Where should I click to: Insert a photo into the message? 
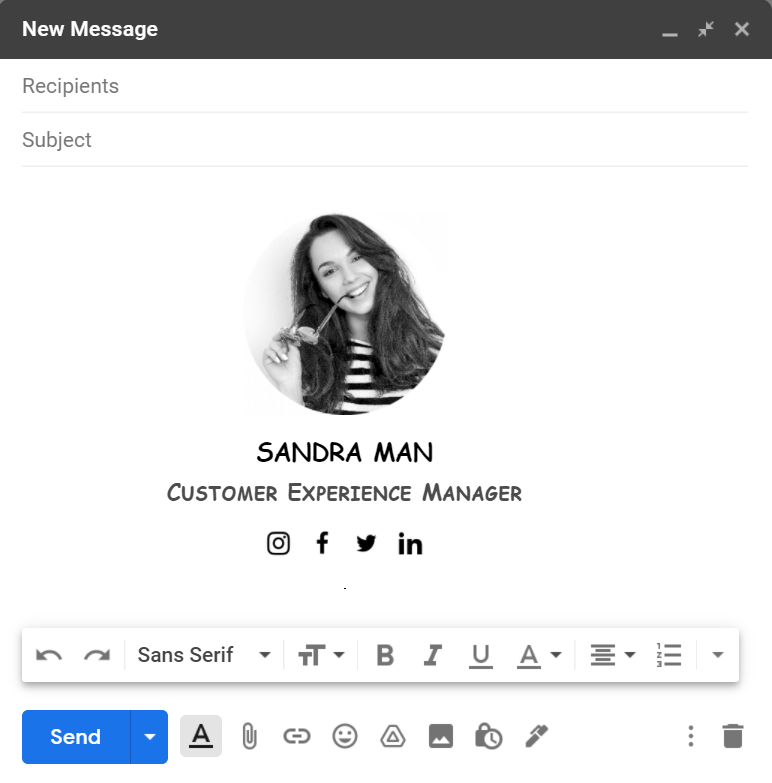440,737
